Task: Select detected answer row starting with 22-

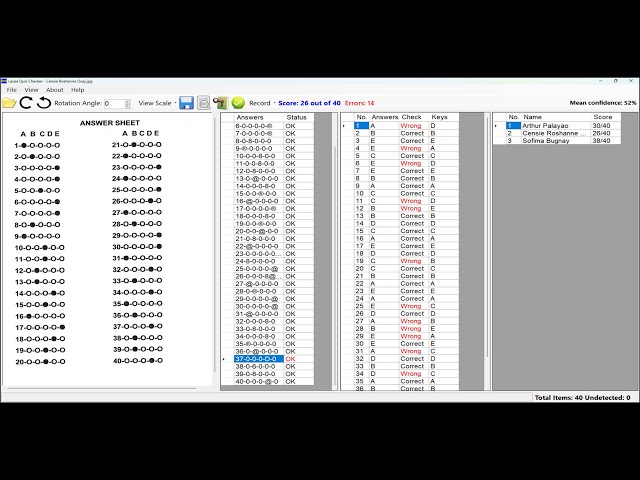Action: (259, 246)
